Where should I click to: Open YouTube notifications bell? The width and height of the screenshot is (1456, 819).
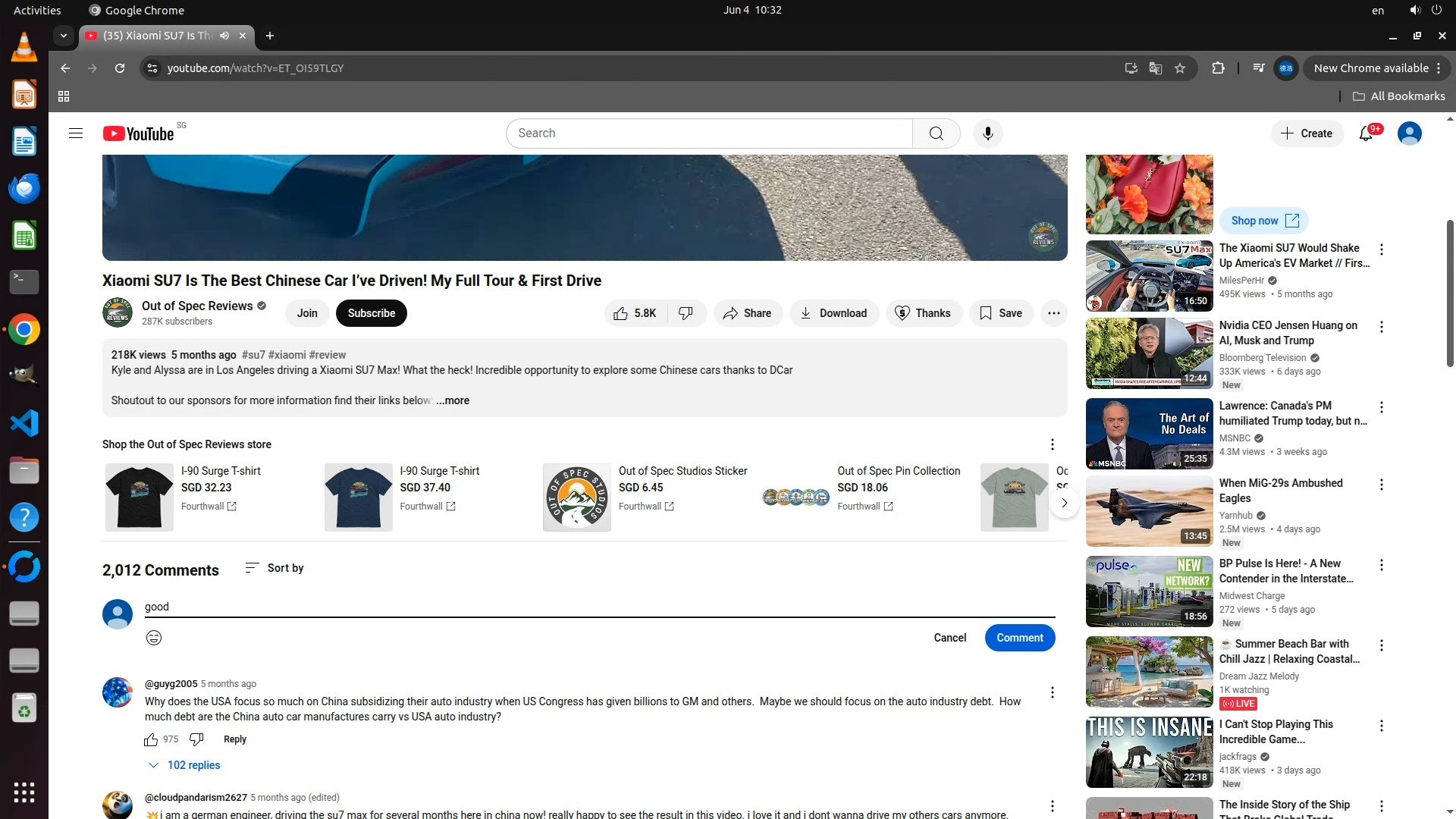click(1366, 133)
